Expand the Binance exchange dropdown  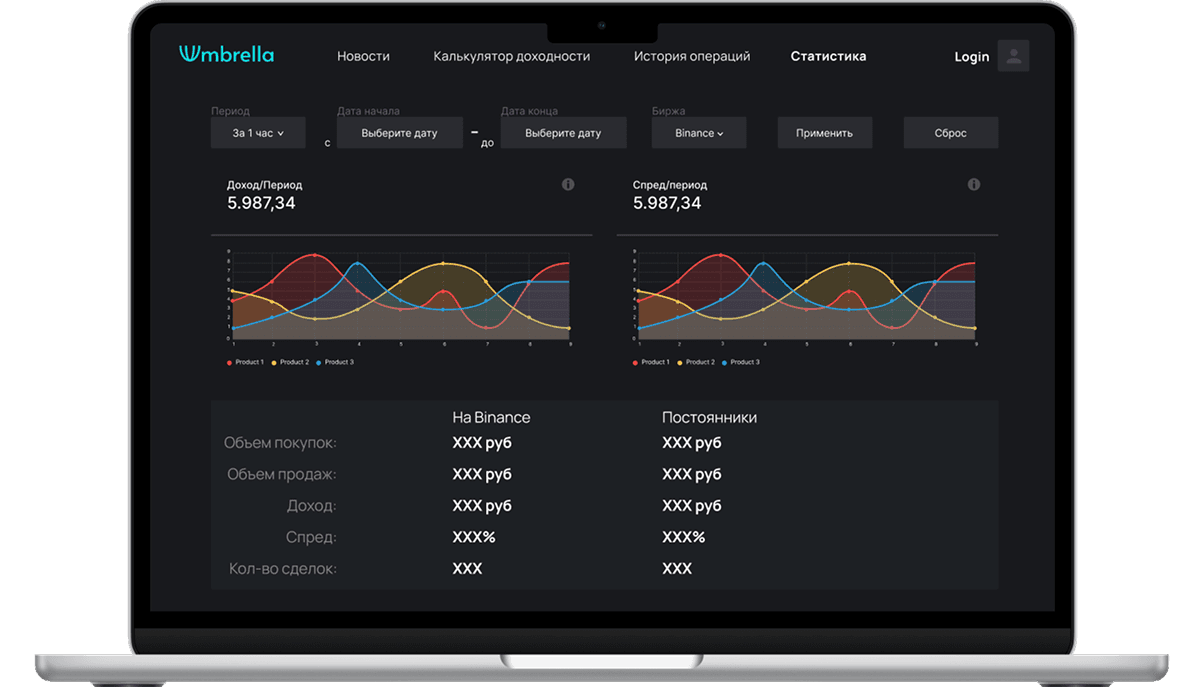699,133
